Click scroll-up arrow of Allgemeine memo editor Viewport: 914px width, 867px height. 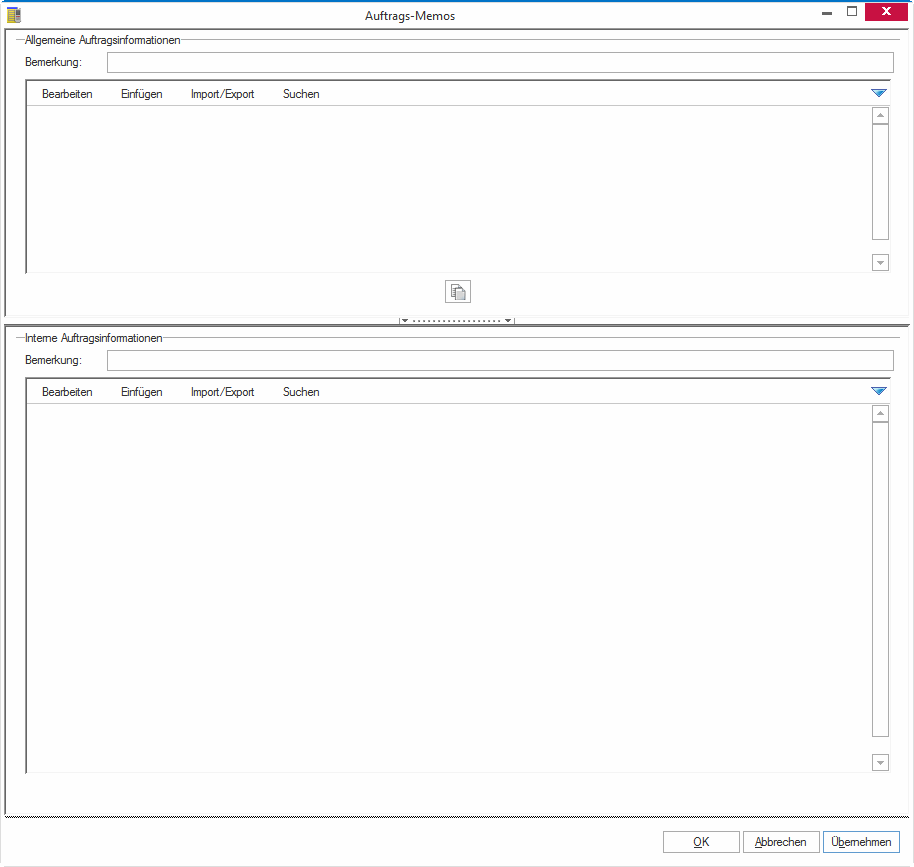880,115
